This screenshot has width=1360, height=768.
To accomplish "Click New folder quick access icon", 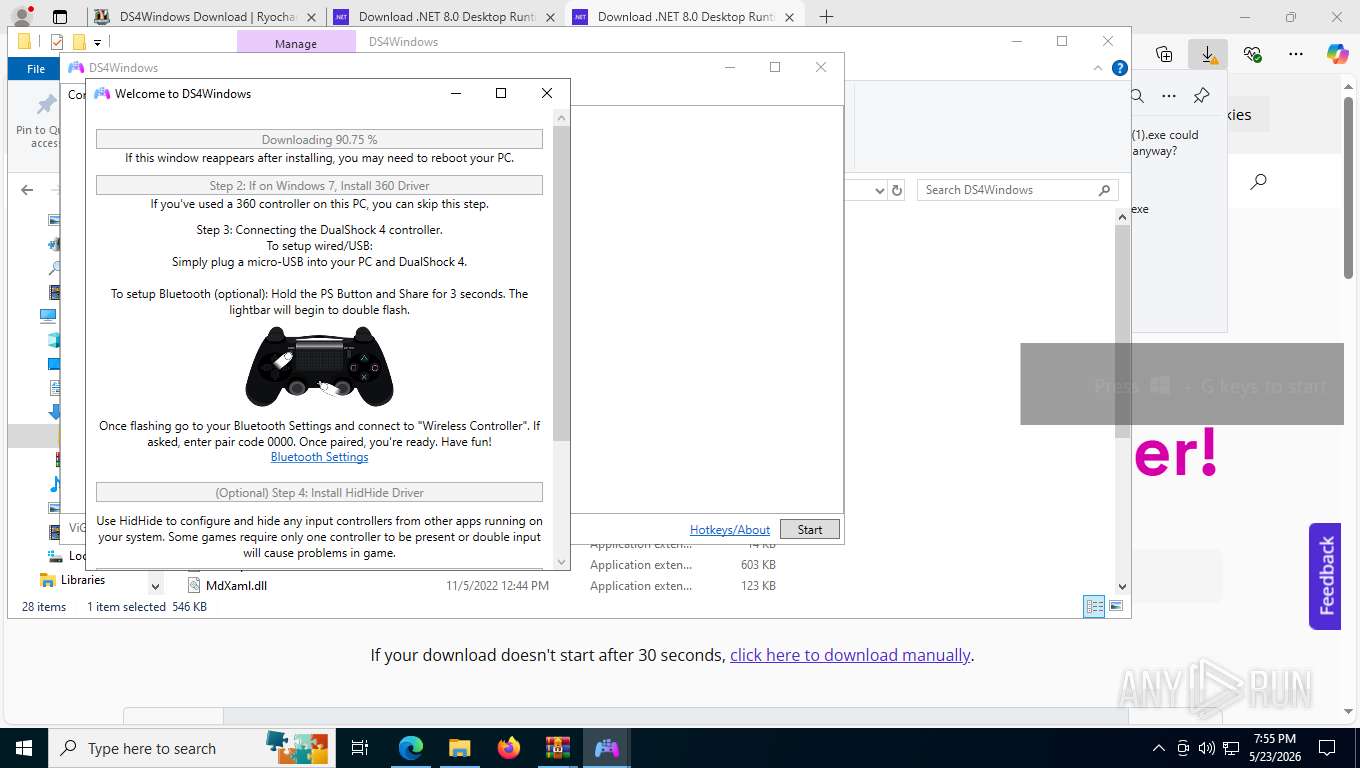I will pos(78,42).
